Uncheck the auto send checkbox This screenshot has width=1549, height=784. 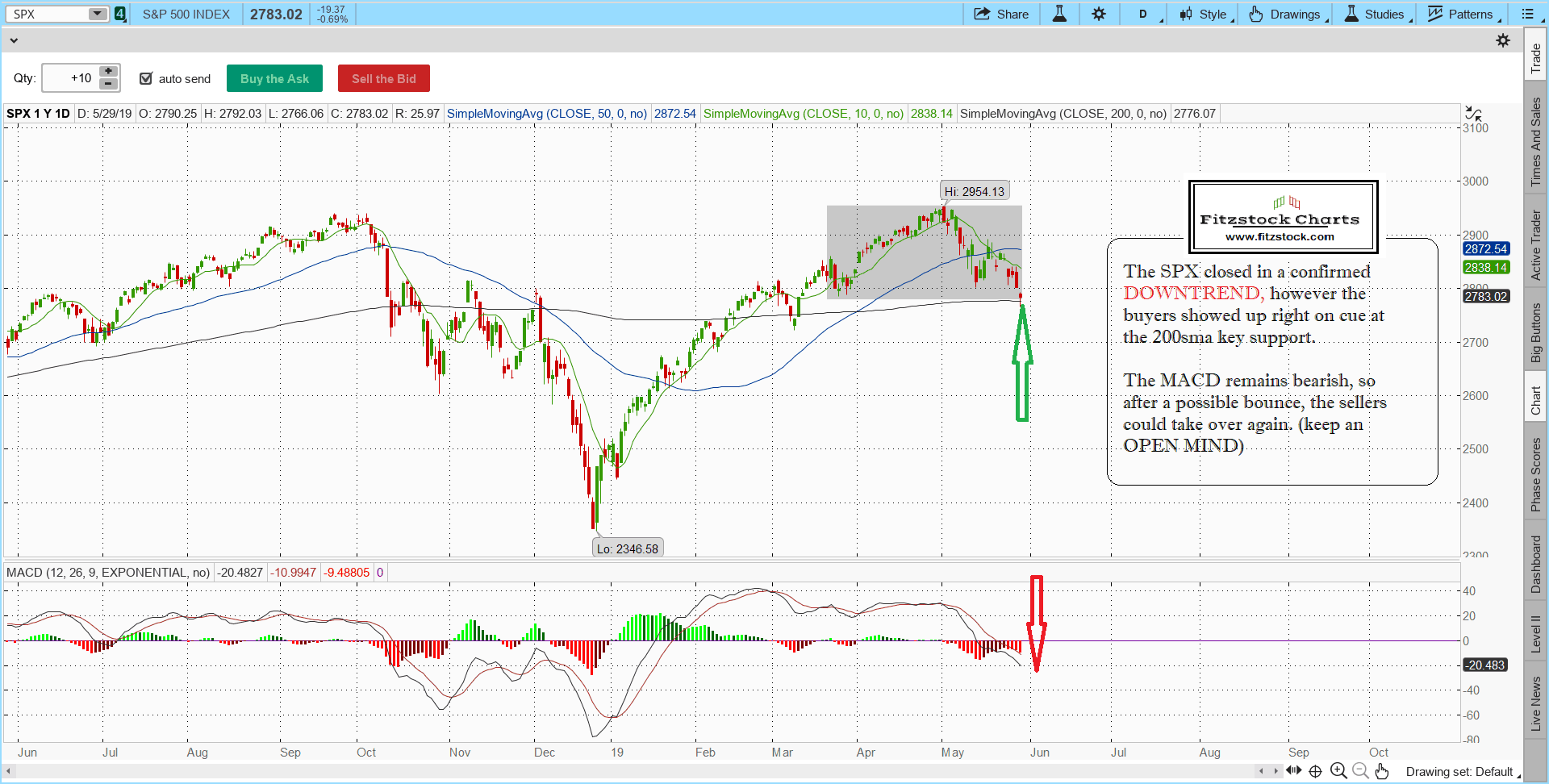point(146,78)
